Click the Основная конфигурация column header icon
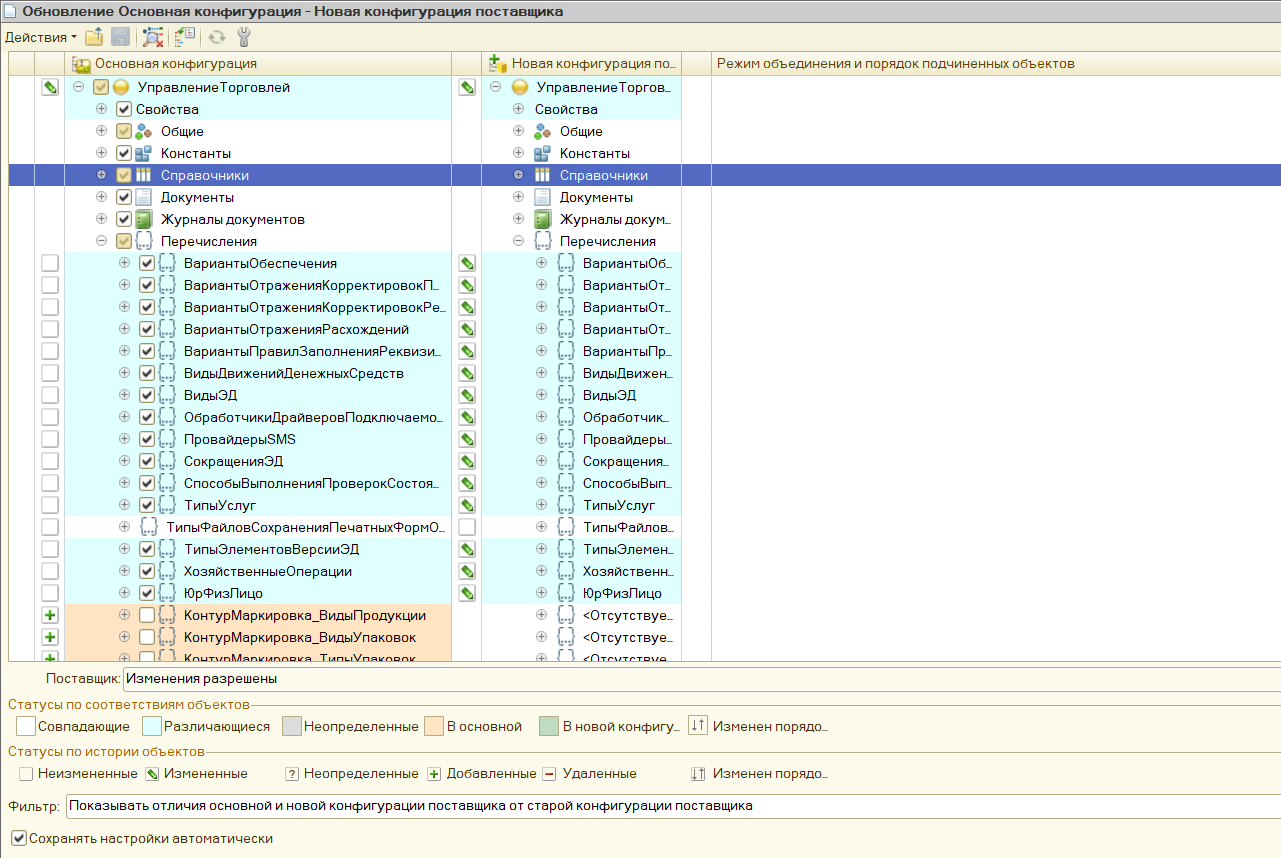Image resolution: width=1281 pixels, height=858 pixels. 81,64
